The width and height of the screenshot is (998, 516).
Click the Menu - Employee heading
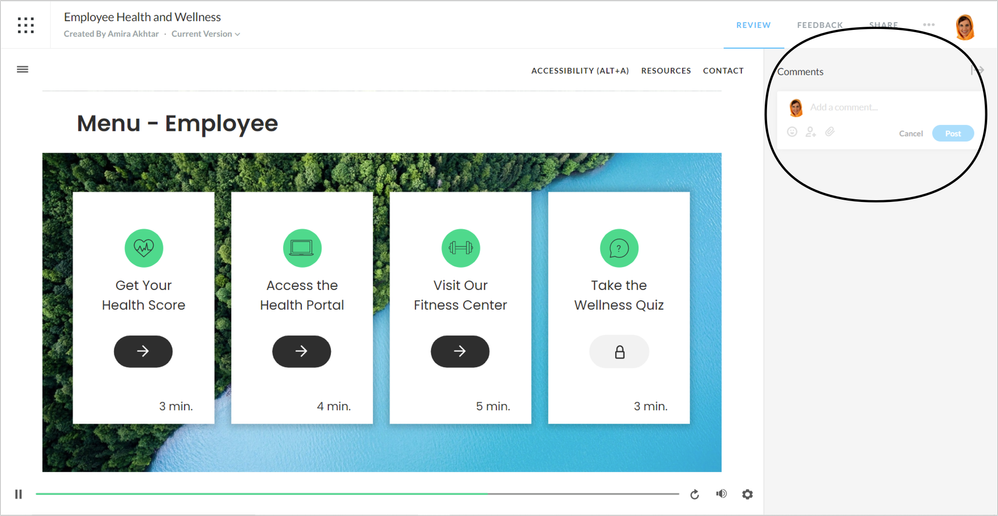click(x=178, y=123)
